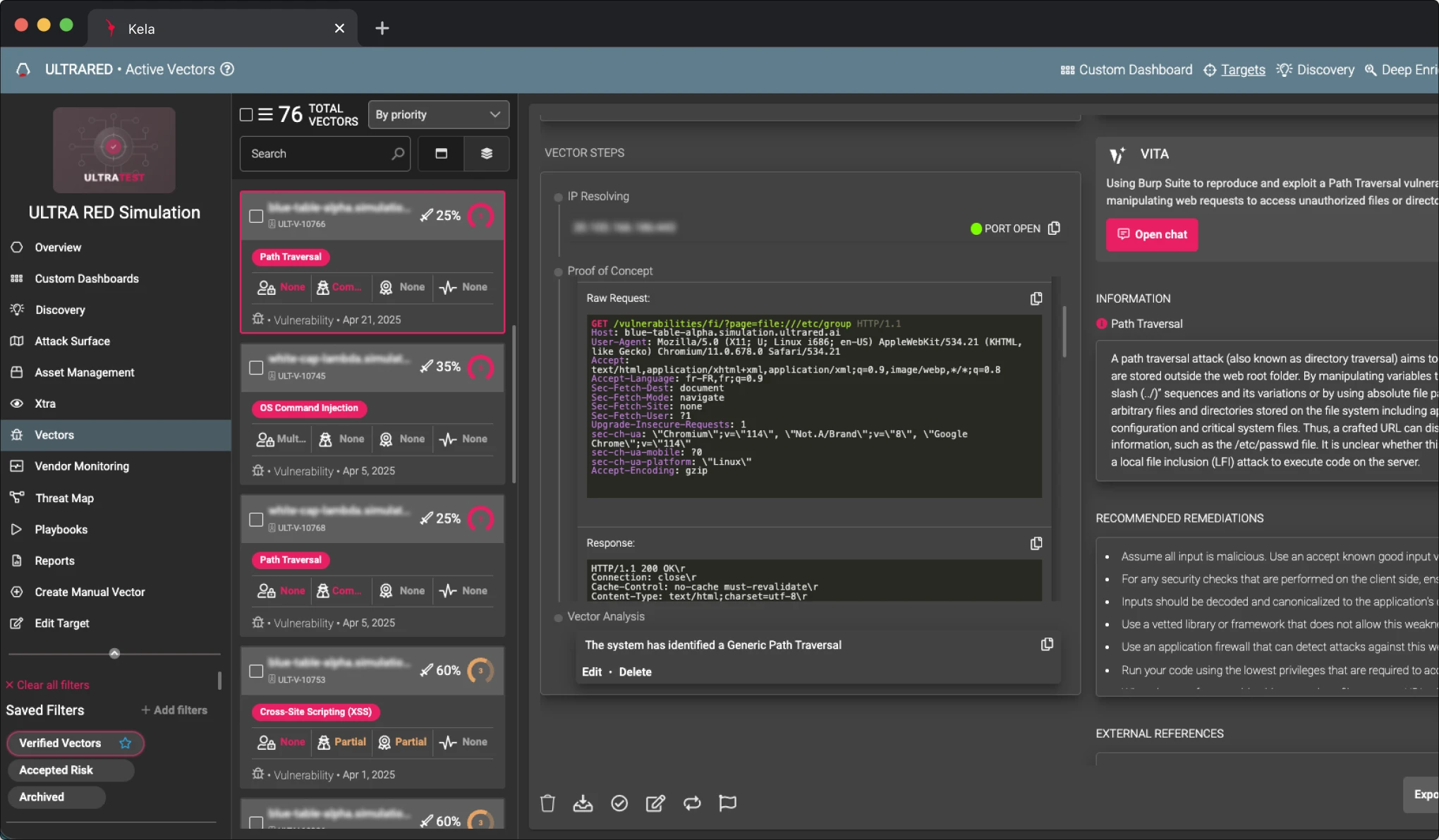Open Custom Dashboard in top navigation

1127,70
